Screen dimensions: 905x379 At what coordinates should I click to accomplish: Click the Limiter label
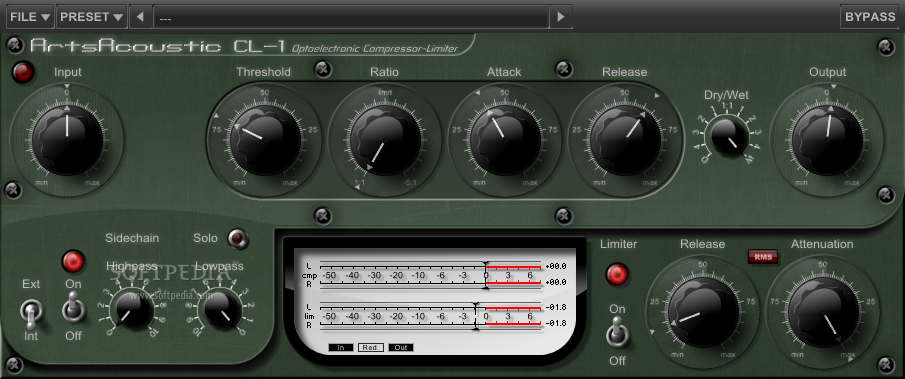[619, 244]
